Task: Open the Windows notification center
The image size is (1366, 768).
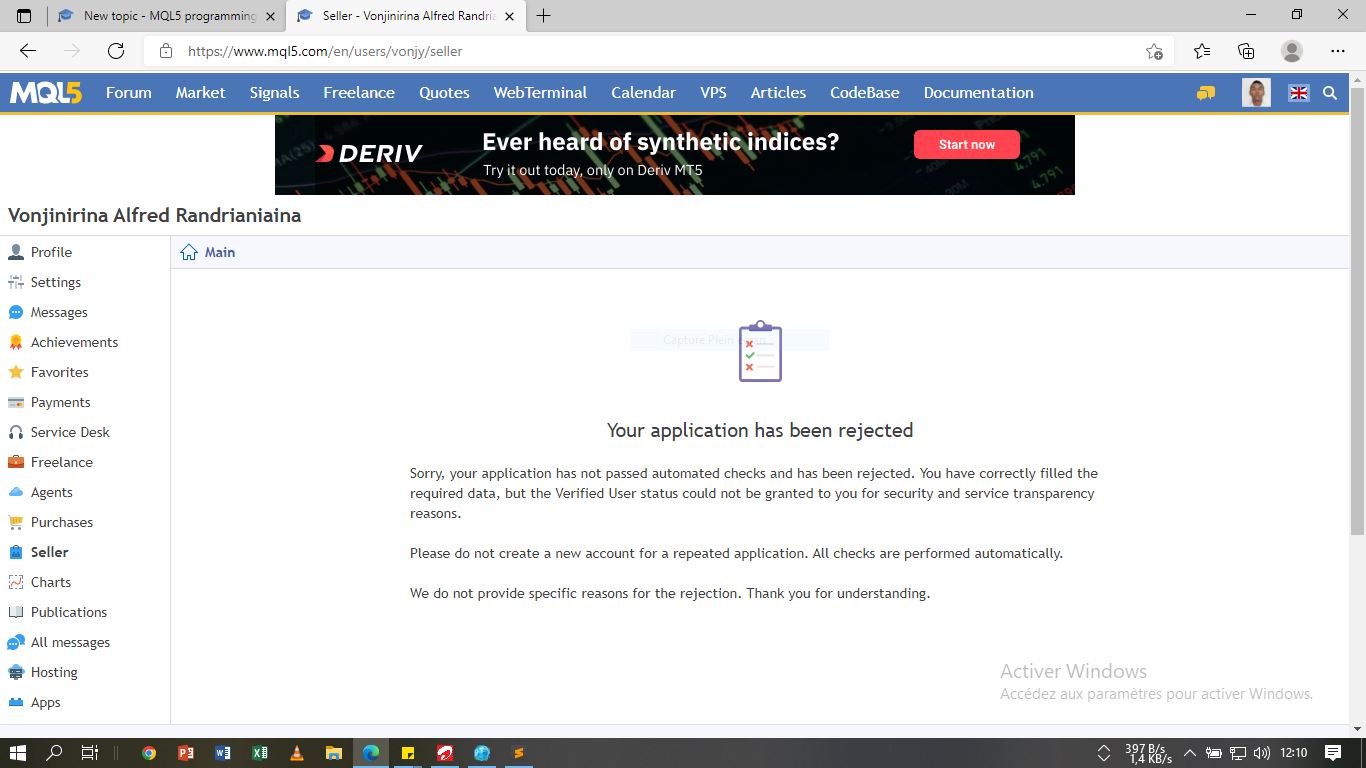Action: tap(1333, 753)
